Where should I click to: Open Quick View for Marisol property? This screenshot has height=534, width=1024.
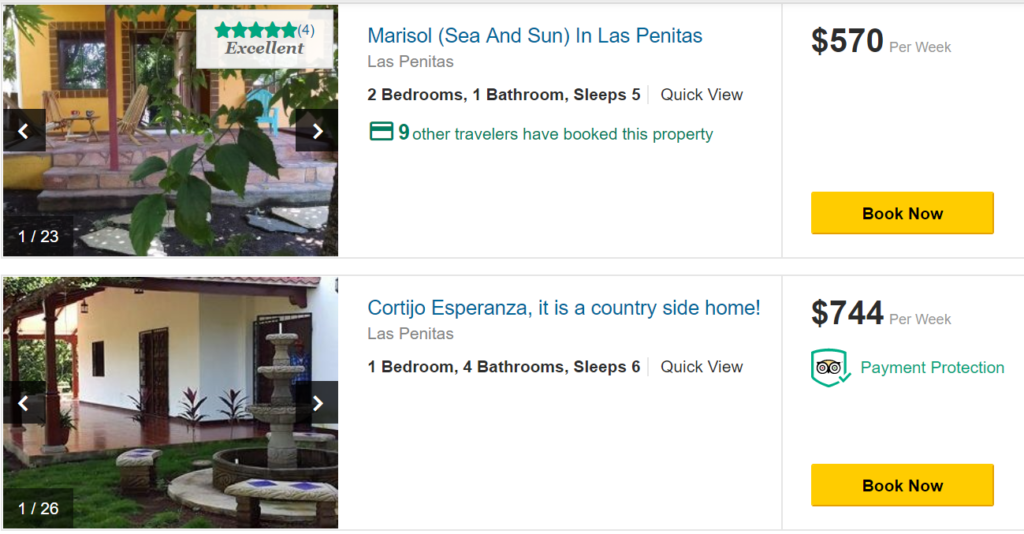[x=702, y=95]
